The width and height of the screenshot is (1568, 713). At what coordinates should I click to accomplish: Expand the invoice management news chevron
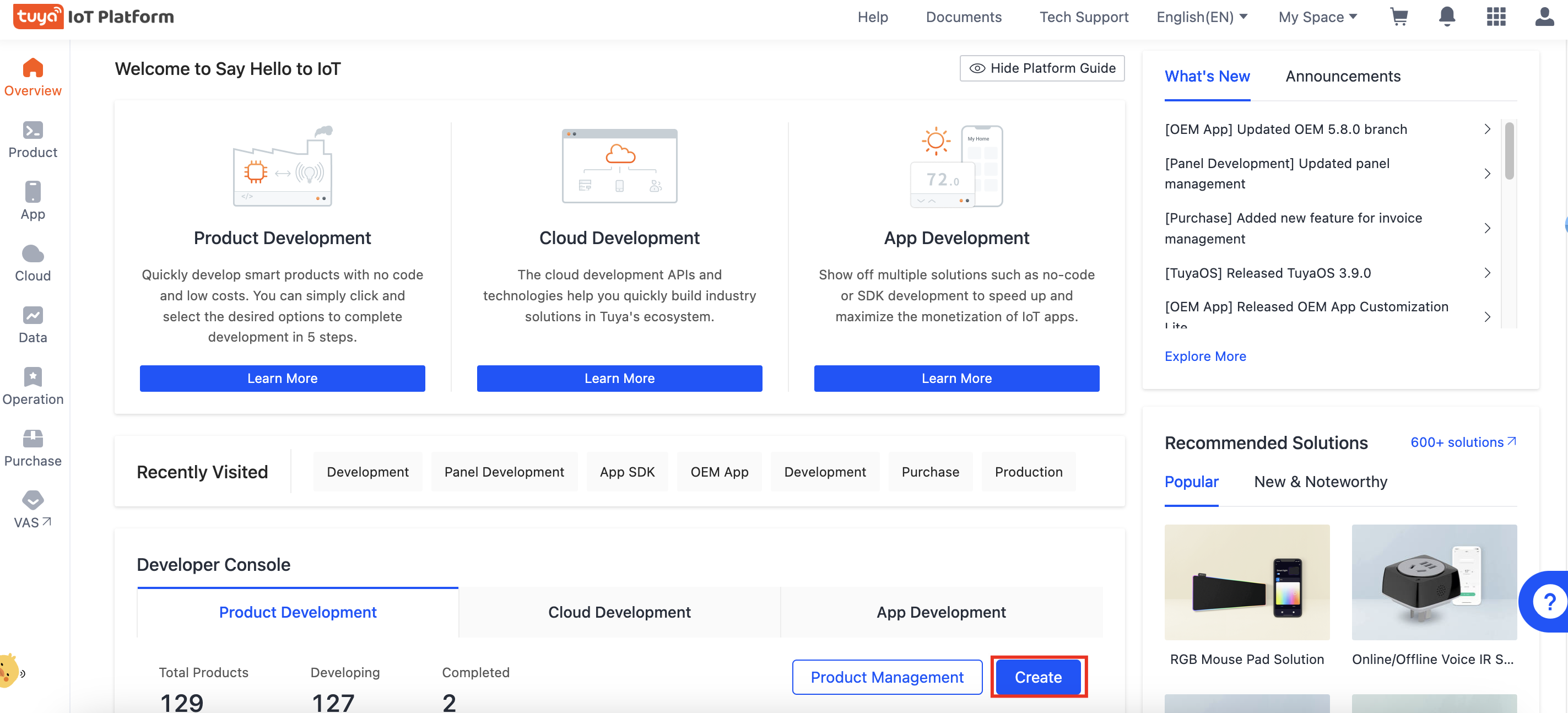coord(1487,228)
